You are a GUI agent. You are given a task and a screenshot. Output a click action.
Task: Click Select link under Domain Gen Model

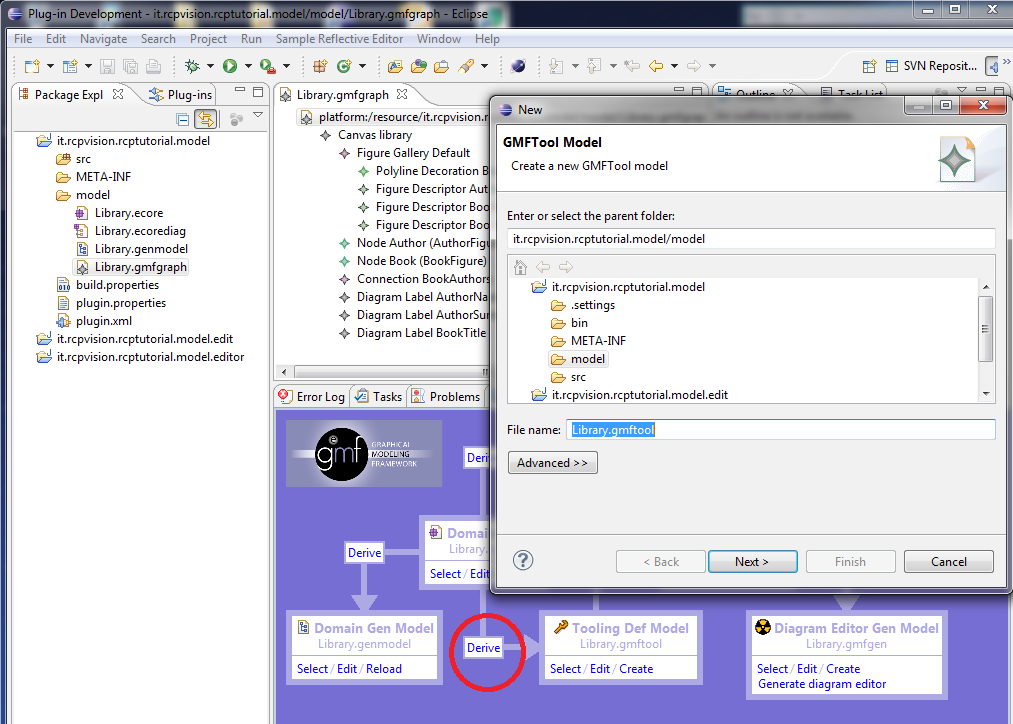pyautogui.click(x=312, y=669)
